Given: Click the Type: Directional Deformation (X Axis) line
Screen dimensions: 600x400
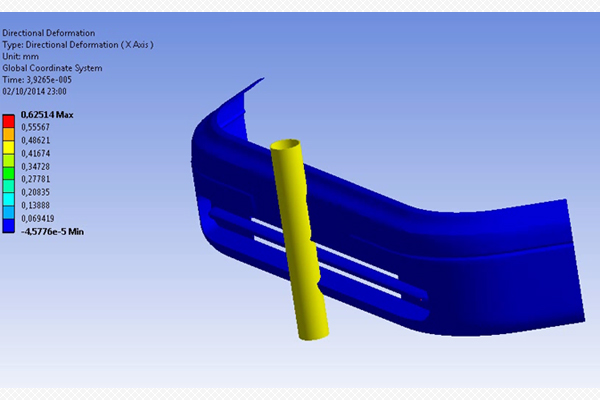Looking at the screenshot, I should tap(77, 45).
